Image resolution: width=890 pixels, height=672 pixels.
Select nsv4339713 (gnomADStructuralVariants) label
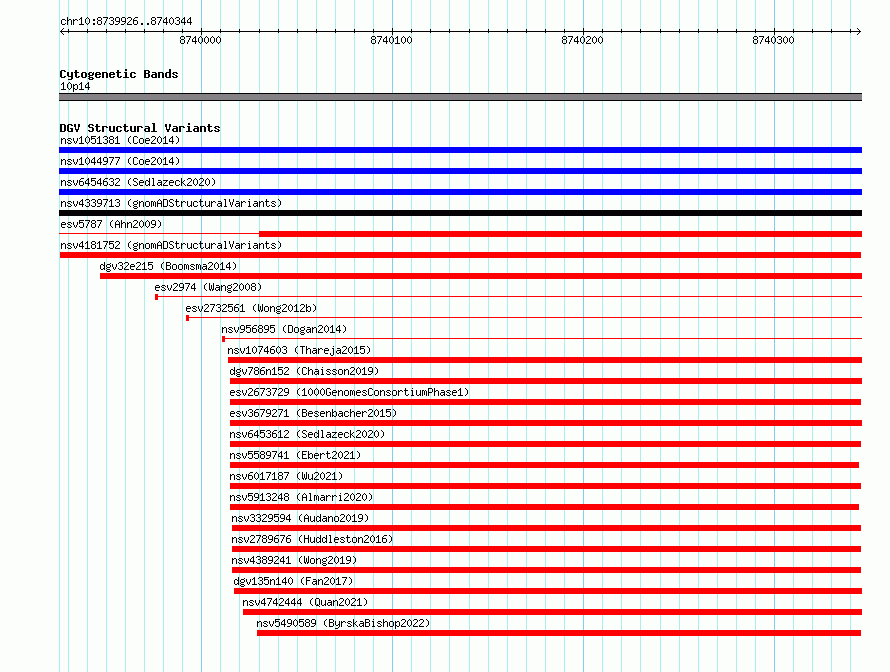tap(171, 203)
